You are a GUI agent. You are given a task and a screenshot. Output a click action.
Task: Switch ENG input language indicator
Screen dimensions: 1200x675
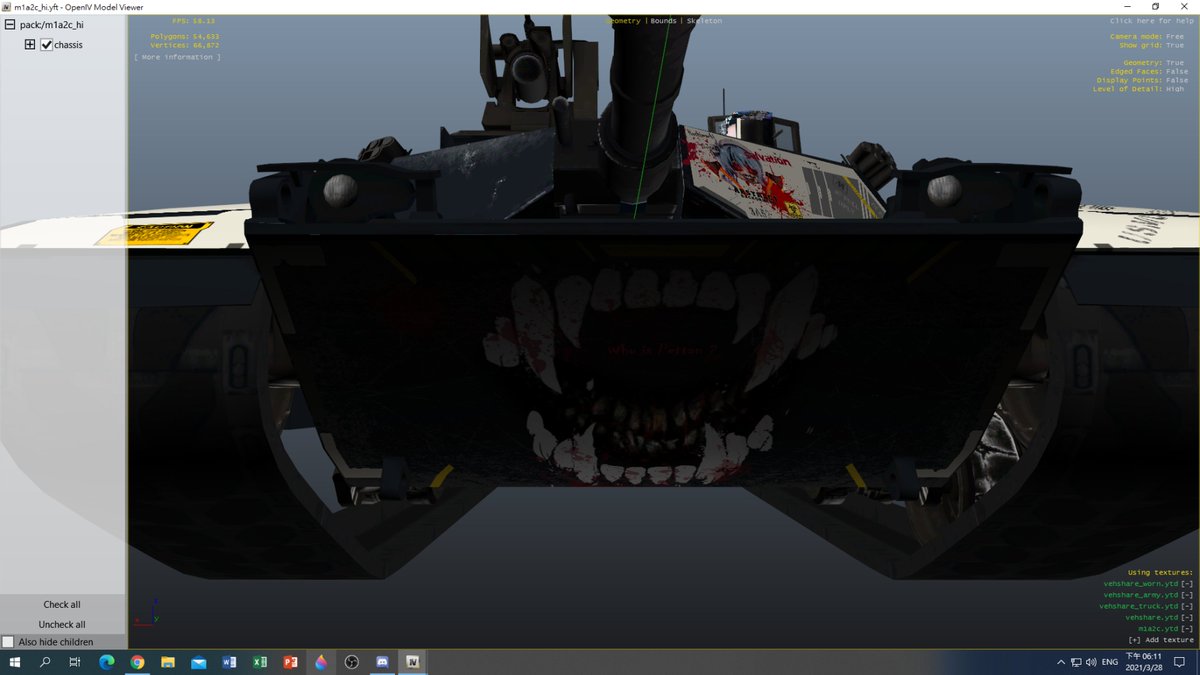tap(1109, 662)
